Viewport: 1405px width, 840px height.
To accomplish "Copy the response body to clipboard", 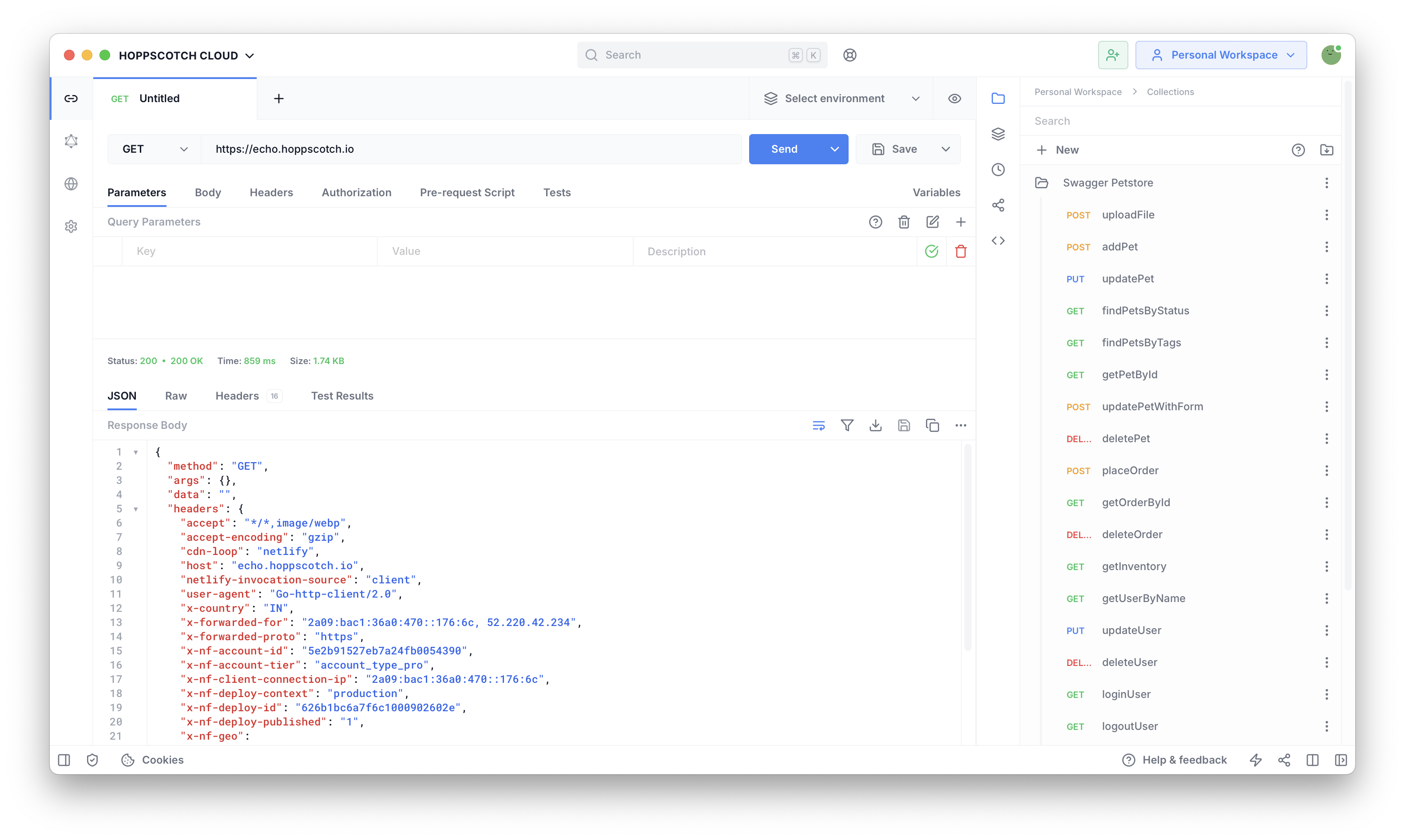I will (x=933, y=425).
